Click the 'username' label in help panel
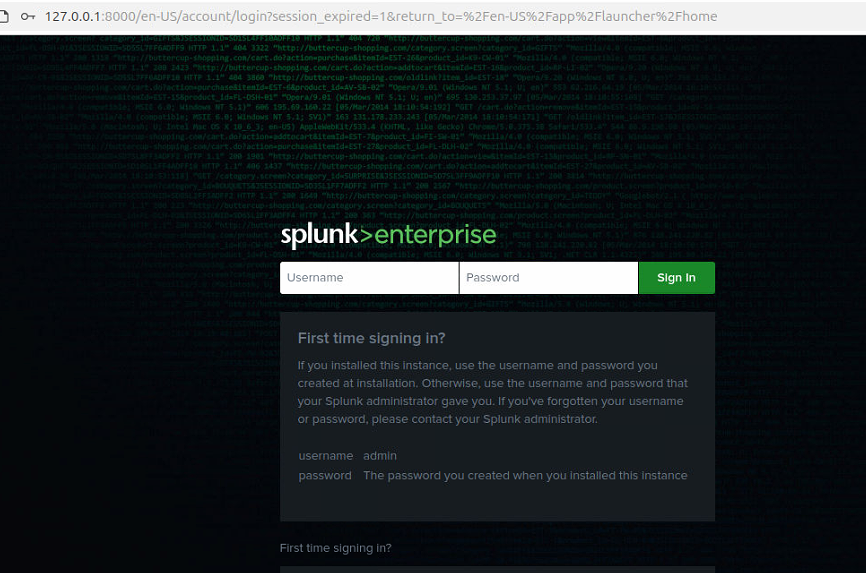The width and height of the screenshot is (866, 573). click(326, 456)
